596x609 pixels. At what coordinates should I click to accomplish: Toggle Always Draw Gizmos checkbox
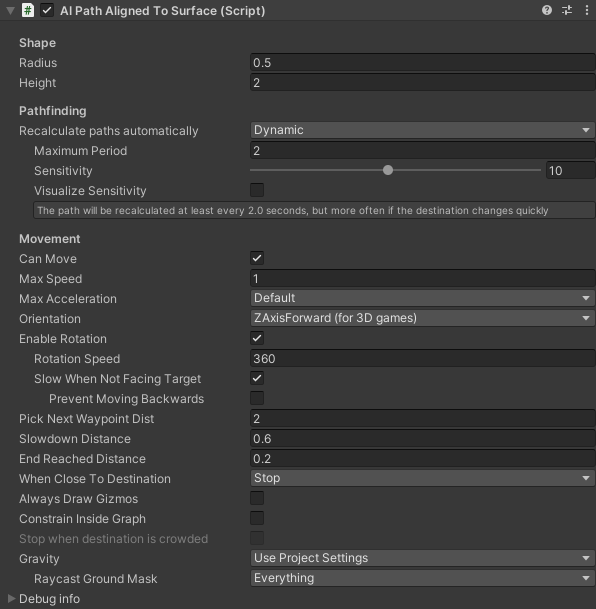tap(257, 498)
